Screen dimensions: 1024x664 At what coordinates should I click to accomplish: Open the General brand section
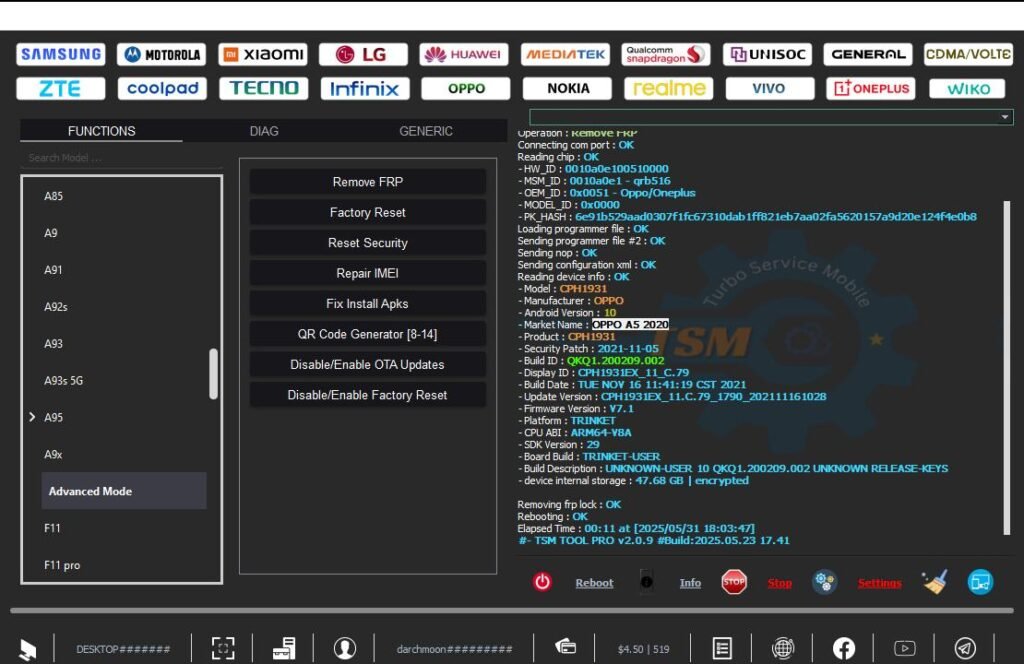(868, 54)
